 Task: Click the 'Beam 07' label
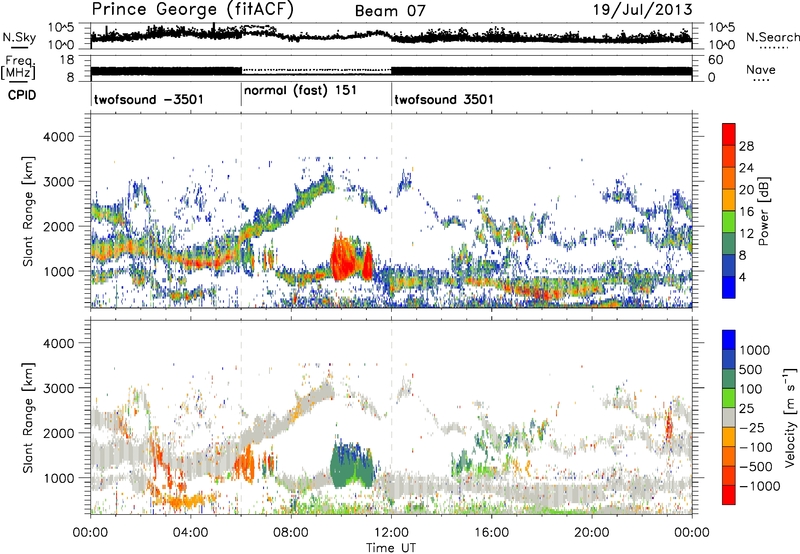[390, 11]
